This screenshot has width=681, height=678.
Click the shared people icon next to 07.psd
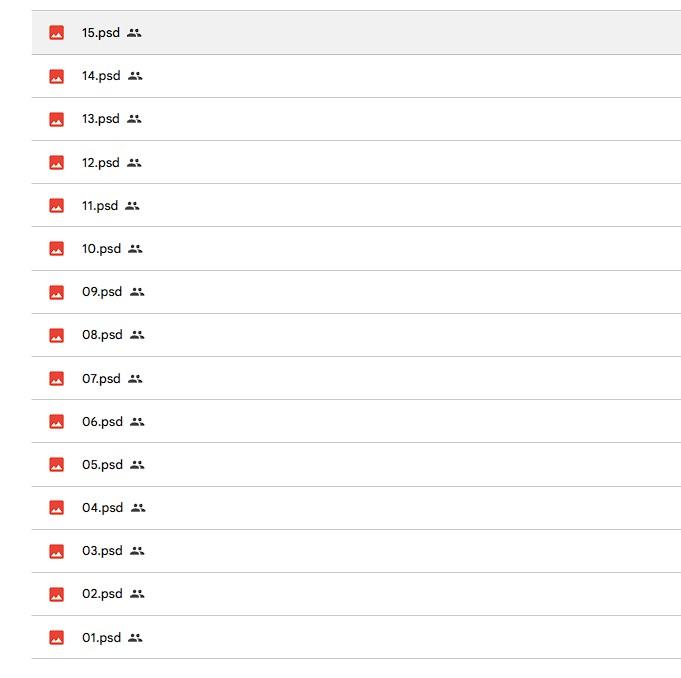tap(136, 379)
